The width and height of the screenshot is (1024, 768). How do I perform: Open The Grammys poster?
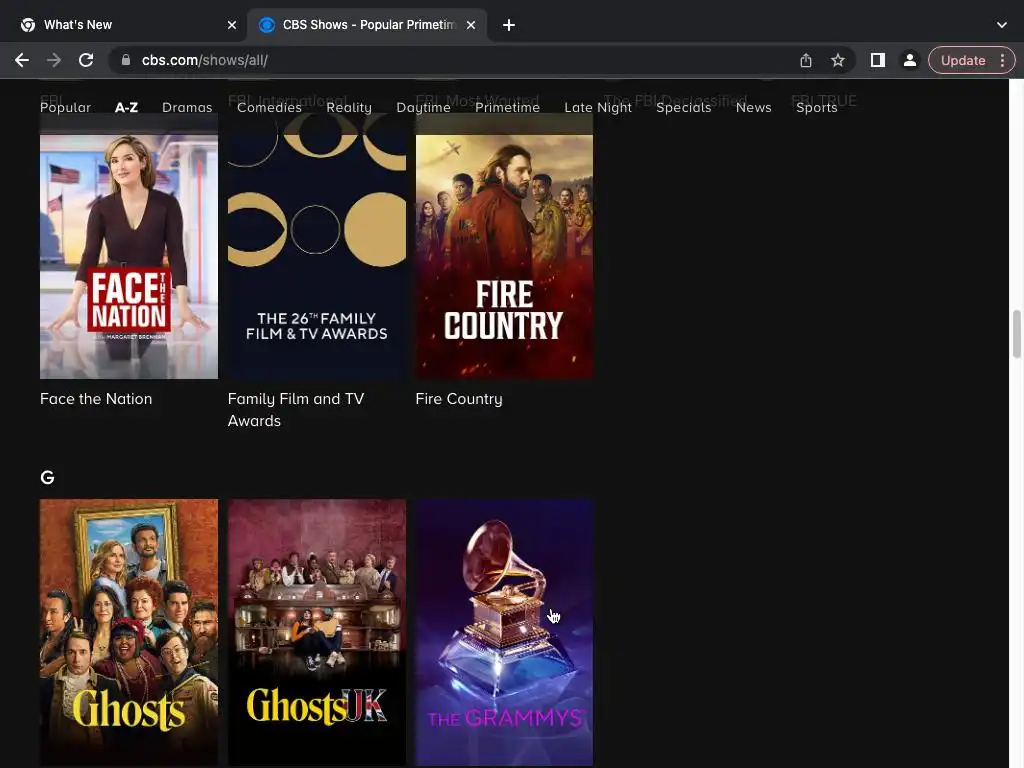click(x=504, y=632)
